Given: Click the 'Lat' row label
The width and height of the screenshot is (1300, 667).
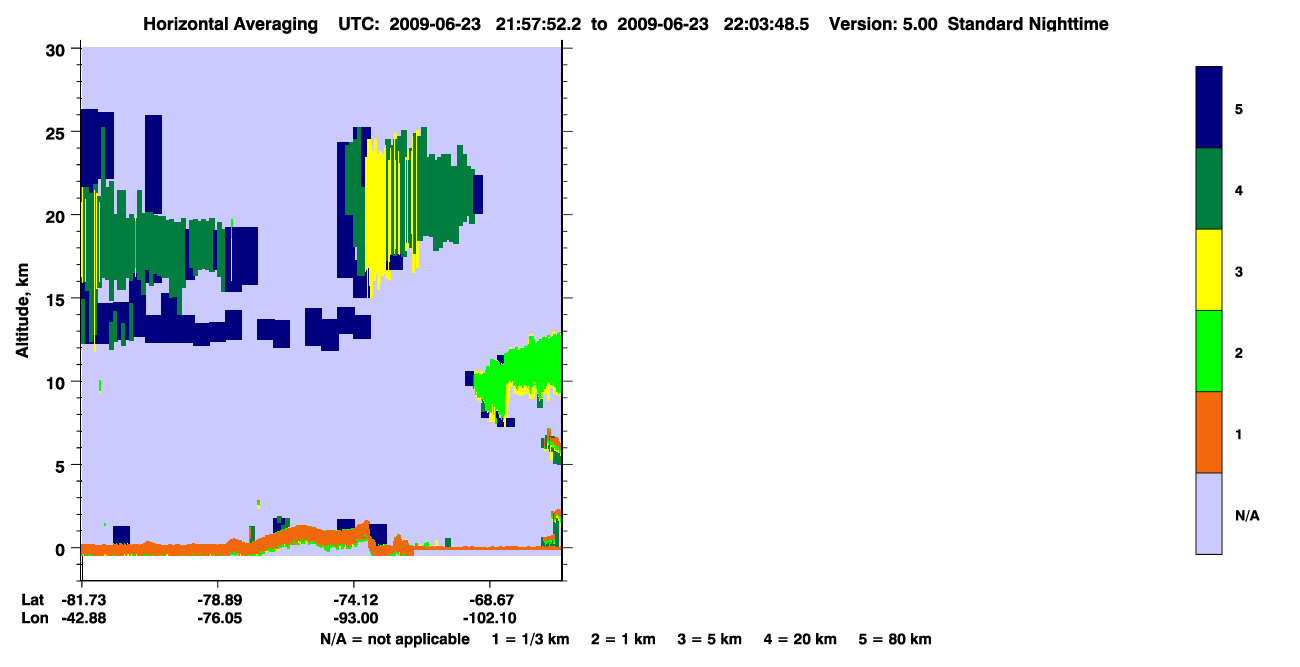Looking at the screenshot, I should (33, 600).
